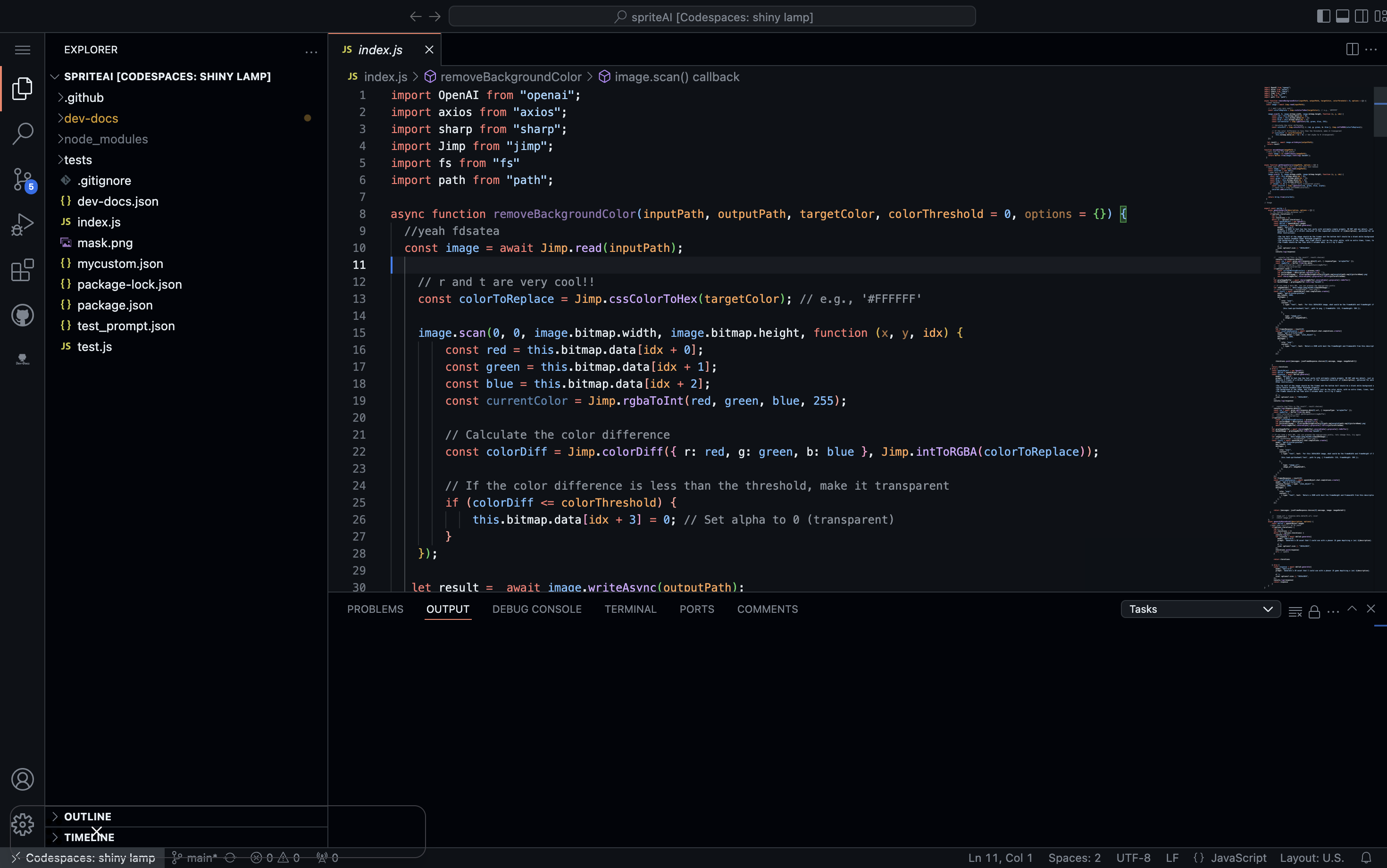The height and width of the screenshot is (868, 1387).
Task: Open the Search view
Action: [x=22, y=133]
